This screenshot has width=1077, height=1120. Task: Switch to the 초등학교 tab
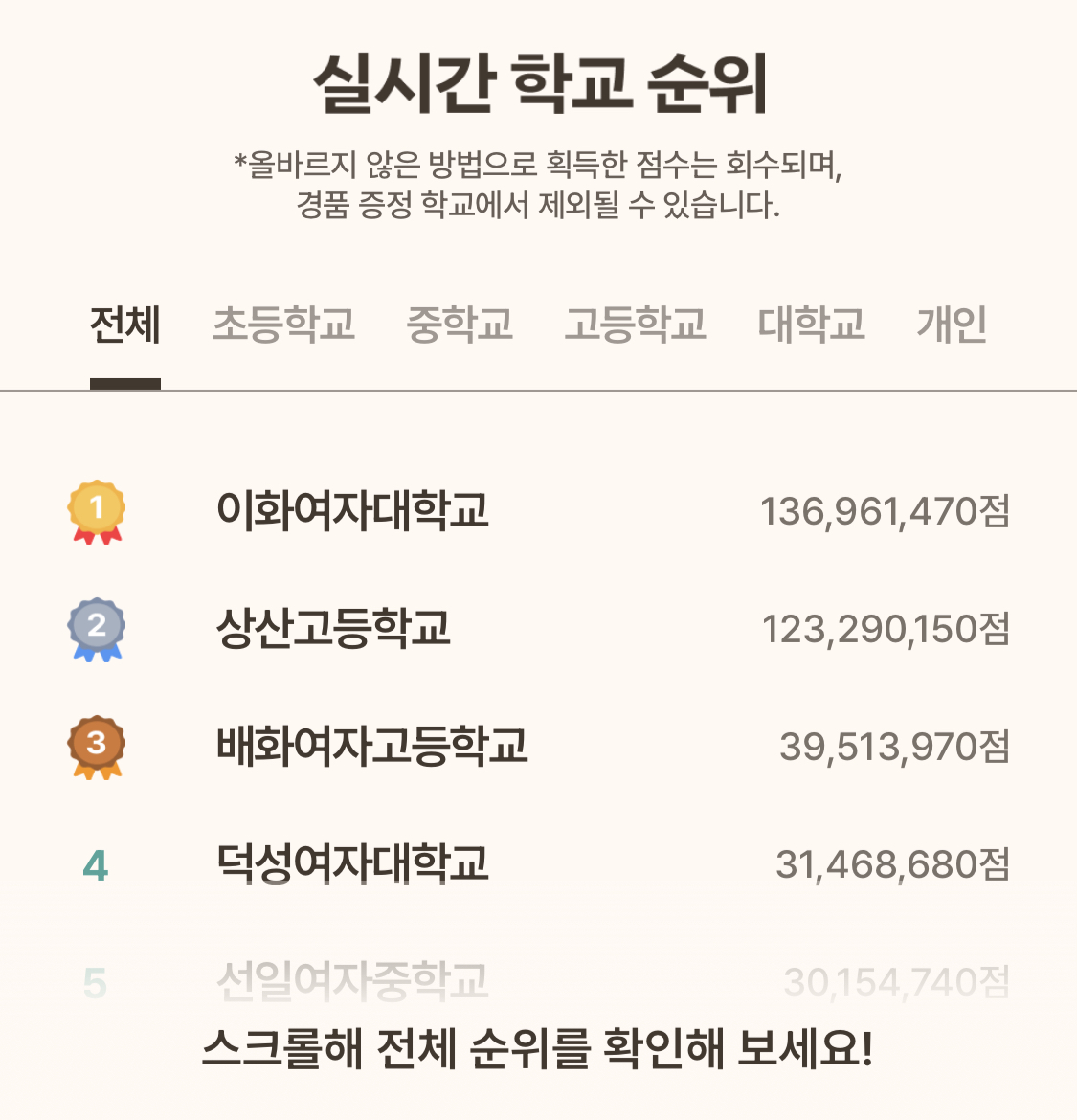[283, 325]
